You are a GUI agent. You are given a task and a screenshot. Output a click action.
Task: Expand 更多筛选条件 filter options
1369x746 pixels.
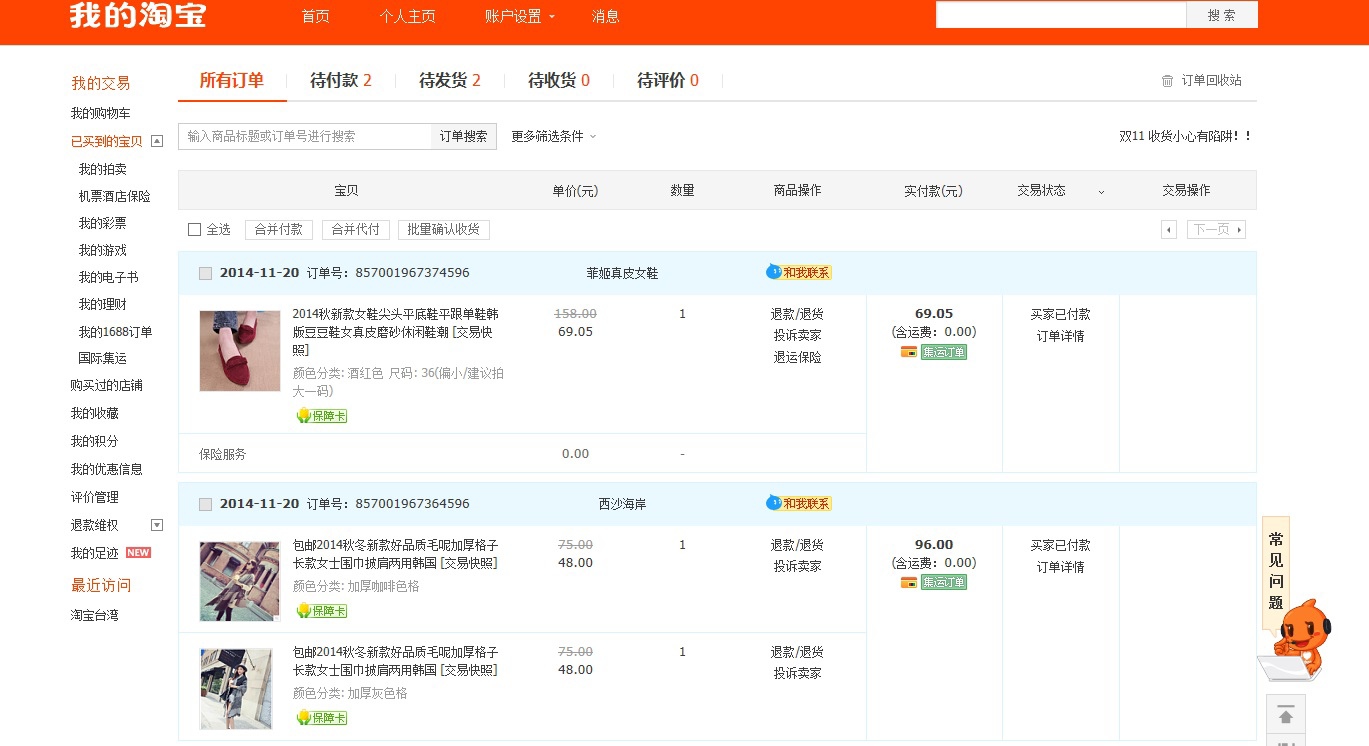pyautogui.click(x=553, y=136)
